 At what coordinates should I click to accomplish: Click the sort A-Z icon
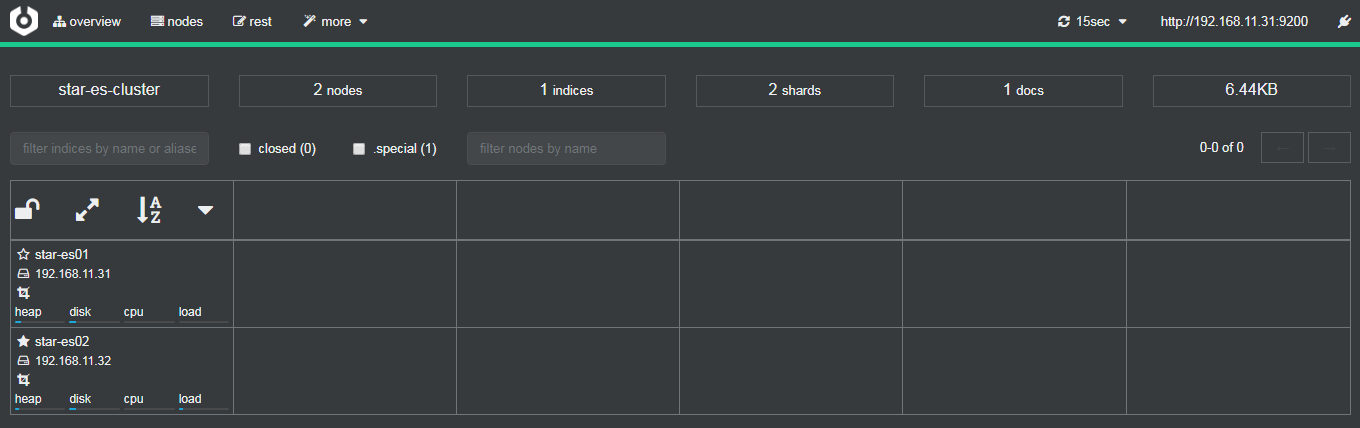pos(149,209)
